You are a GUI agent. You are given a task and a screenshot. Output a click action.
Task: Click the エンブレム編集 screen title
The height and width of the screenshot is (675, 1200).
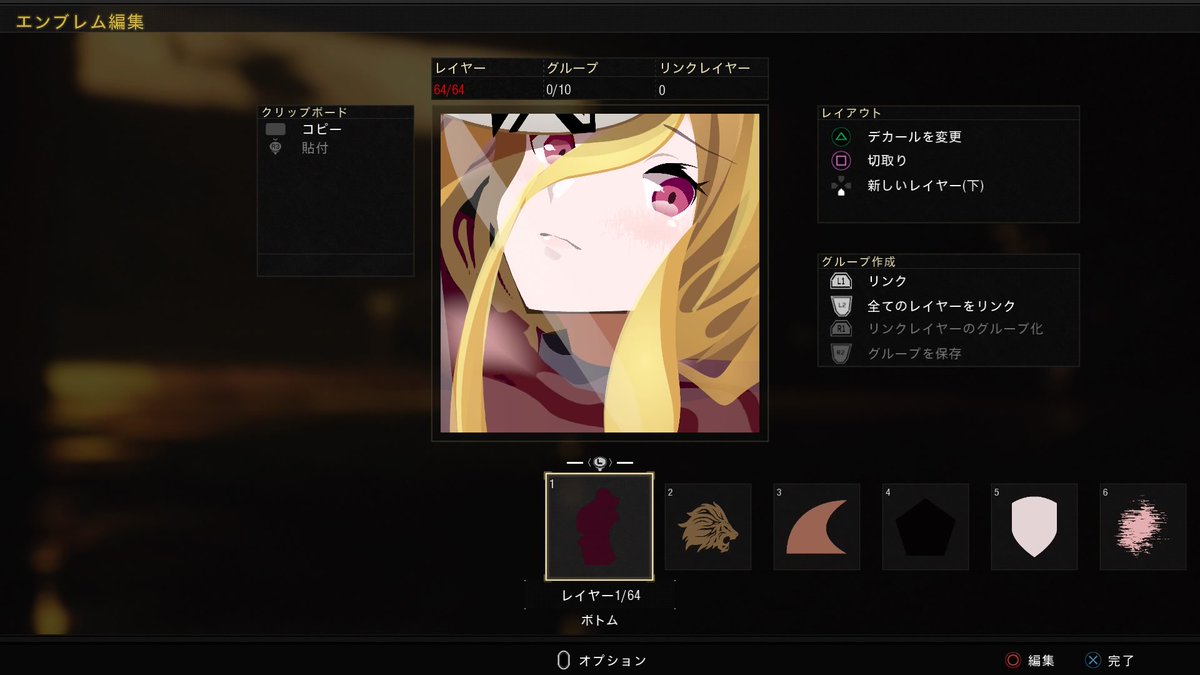pos(80,21)
